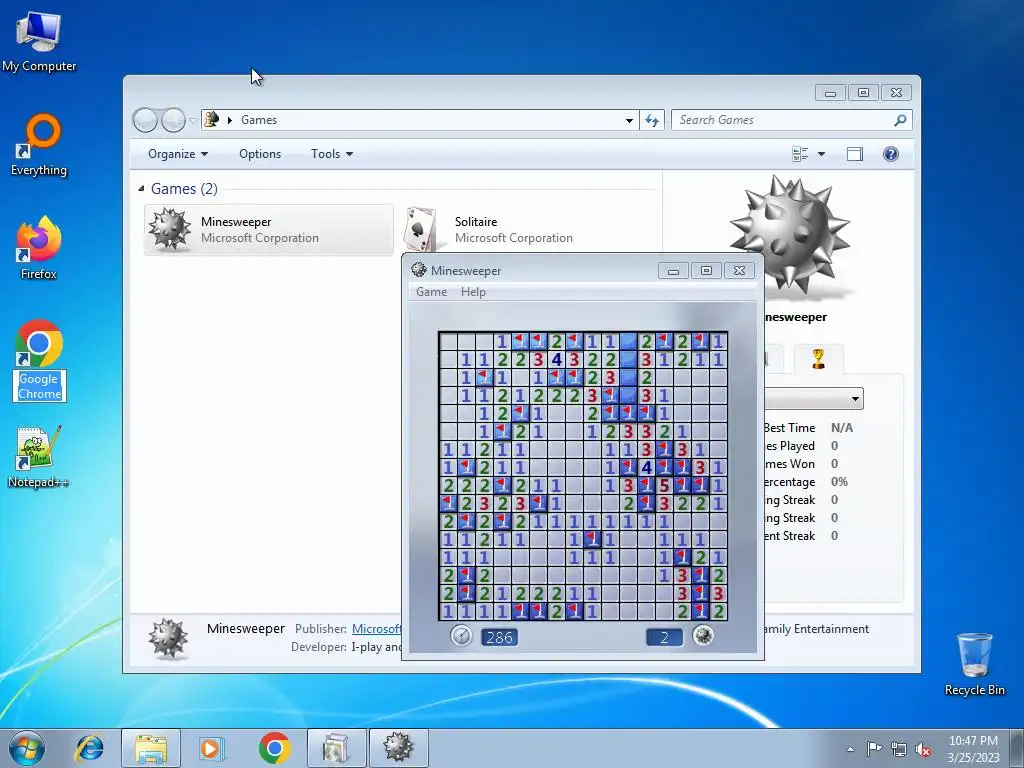Open the statistics difficulty combo box
Viewport: 1024px width, 768px height.
[814, 398]
